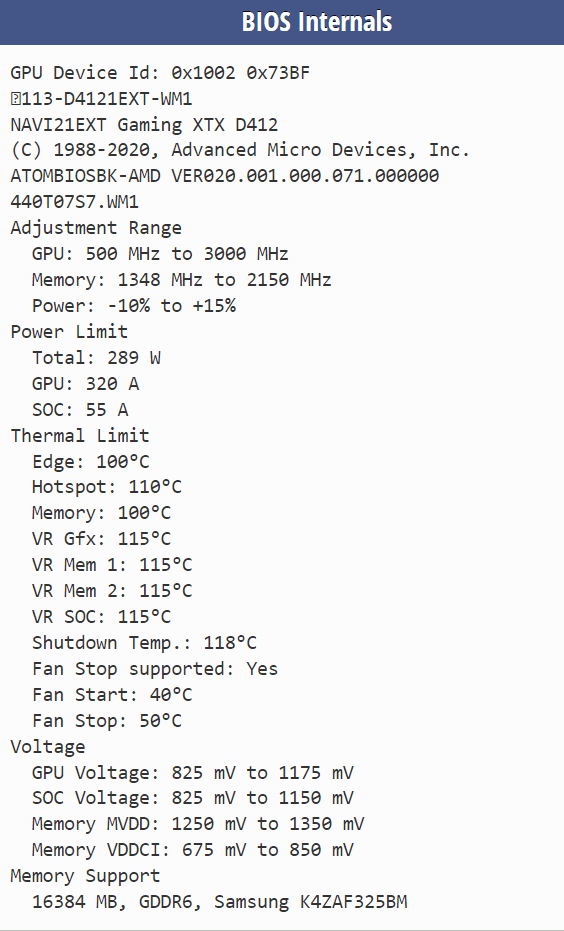Click the Memory 1348 MHz to 2150 MHz line
Image resolution: width=564 pixels, height=931 pixels.
tap(182, 280)
